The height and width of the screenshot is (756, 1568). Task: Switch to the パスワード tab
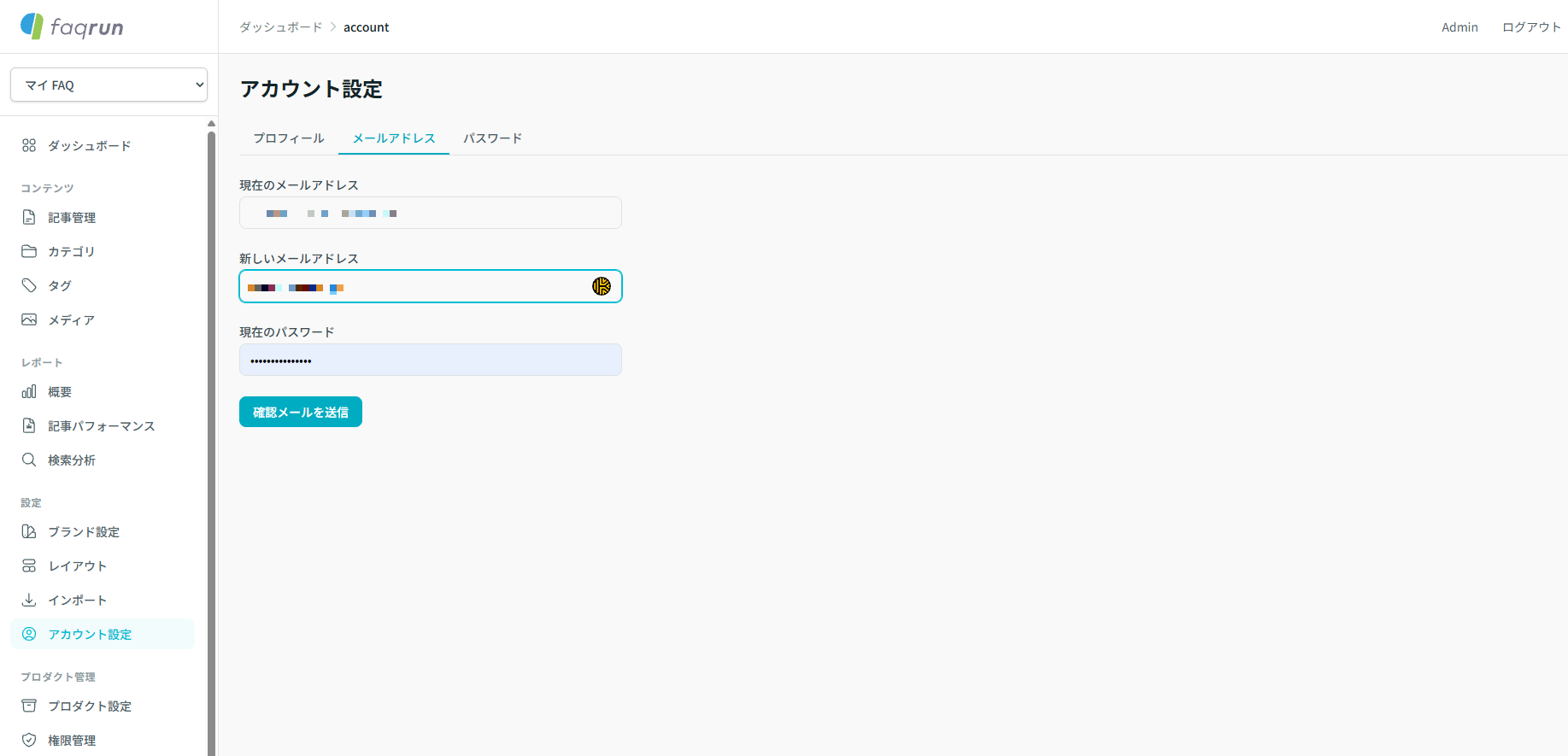pos(493,138)
